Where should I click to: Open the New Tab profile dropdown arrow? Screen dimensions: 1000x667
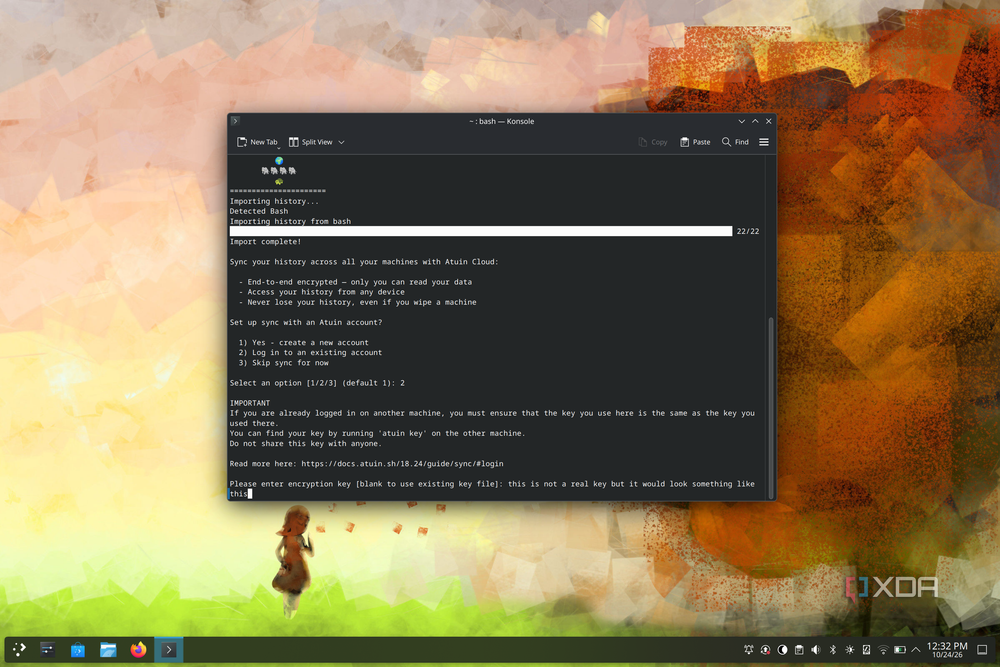[x=279, y=148]
